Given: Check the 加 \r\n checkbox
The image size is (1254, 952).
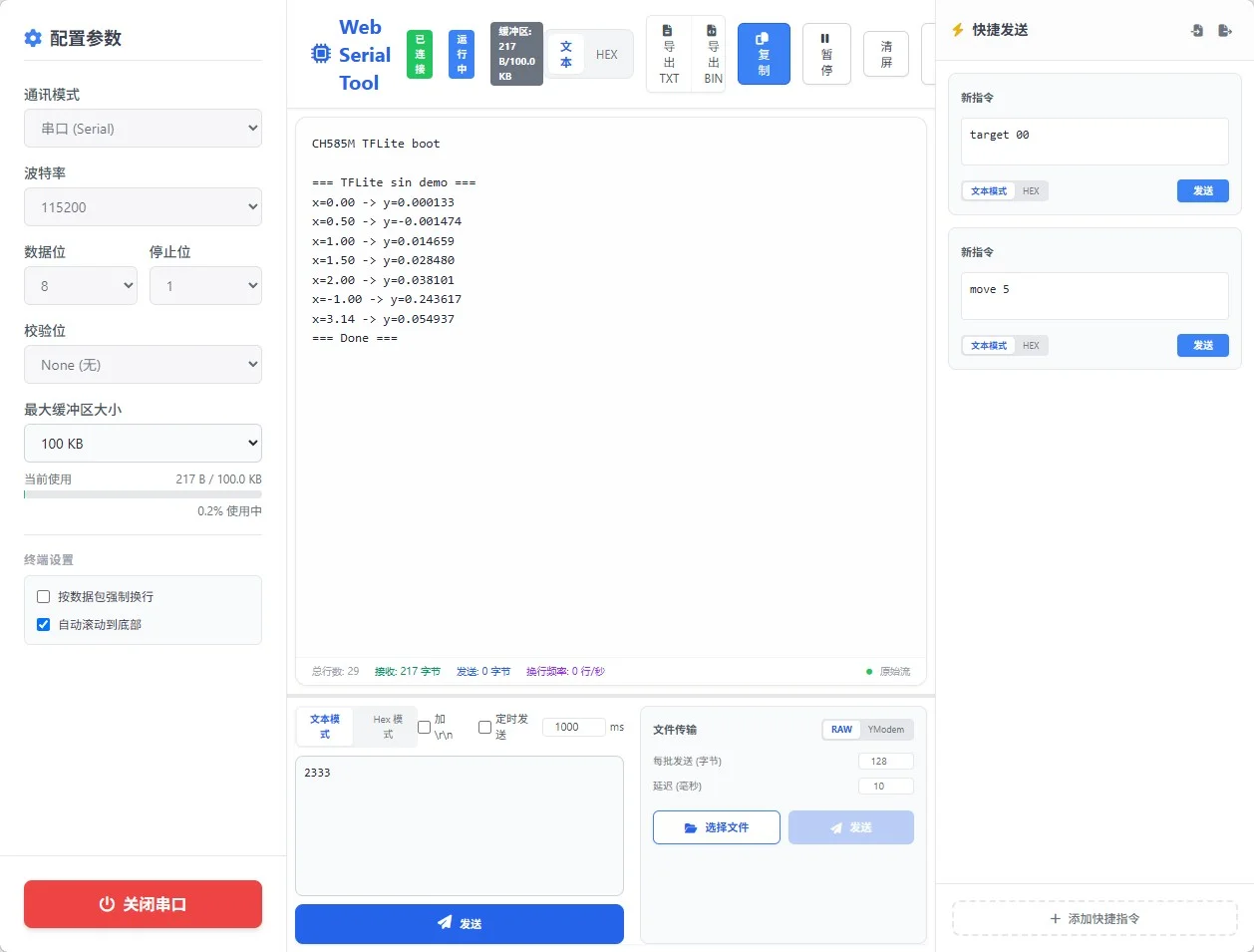Looking at the screenshot, I should point(424,727).
